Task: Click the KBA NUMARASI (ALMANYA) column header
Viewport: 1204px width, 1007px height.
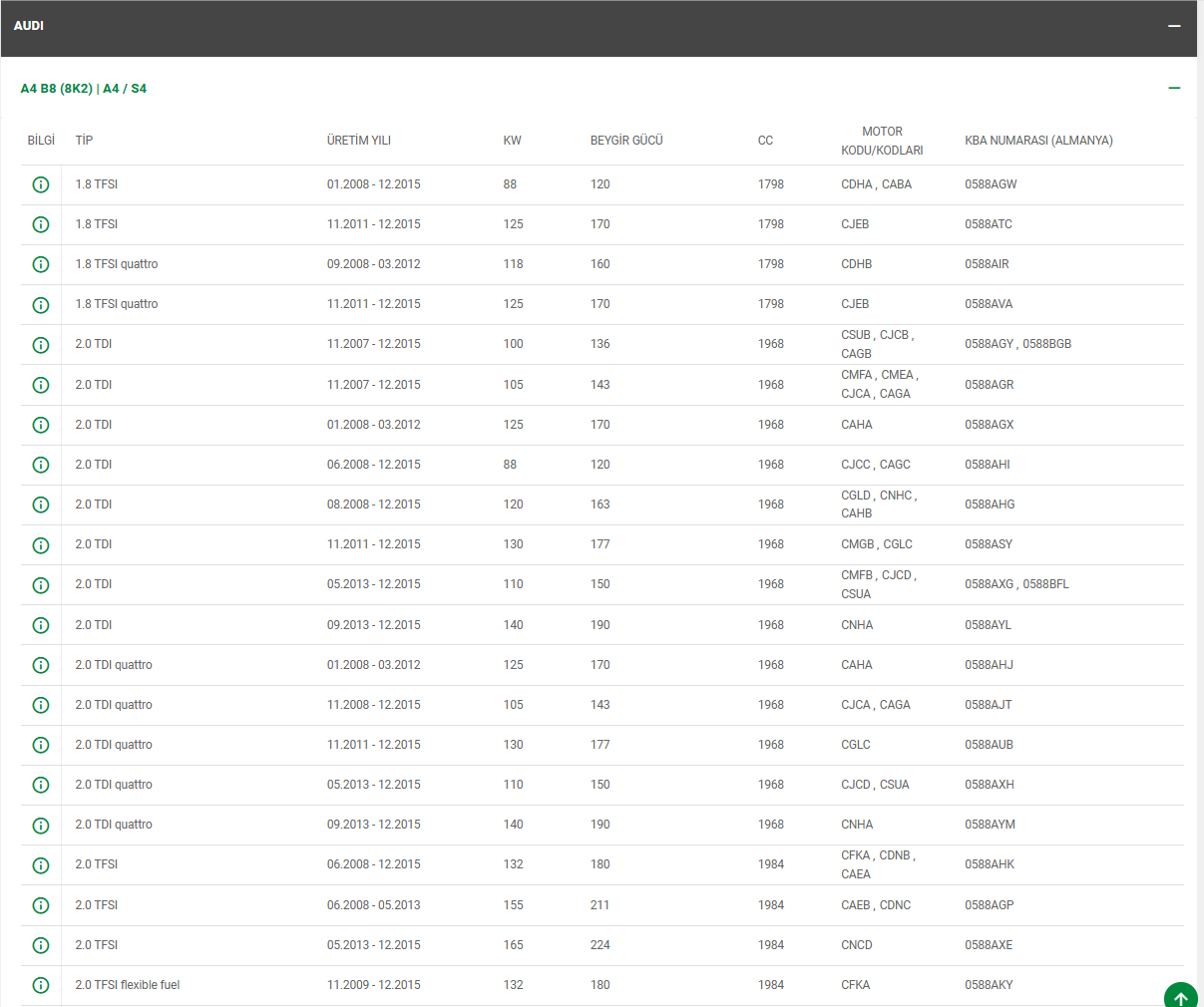Action: point(1038,141)
